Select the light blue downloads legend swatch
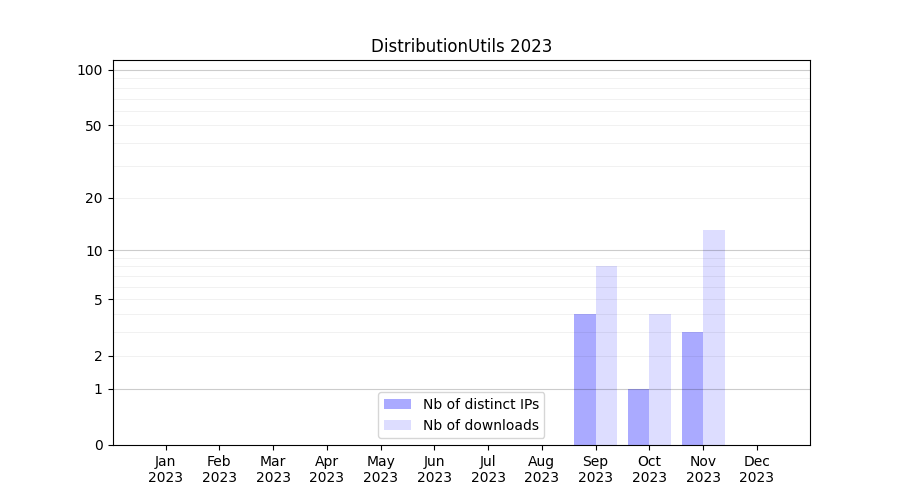The image size is (900, 500). pos(397,425)
